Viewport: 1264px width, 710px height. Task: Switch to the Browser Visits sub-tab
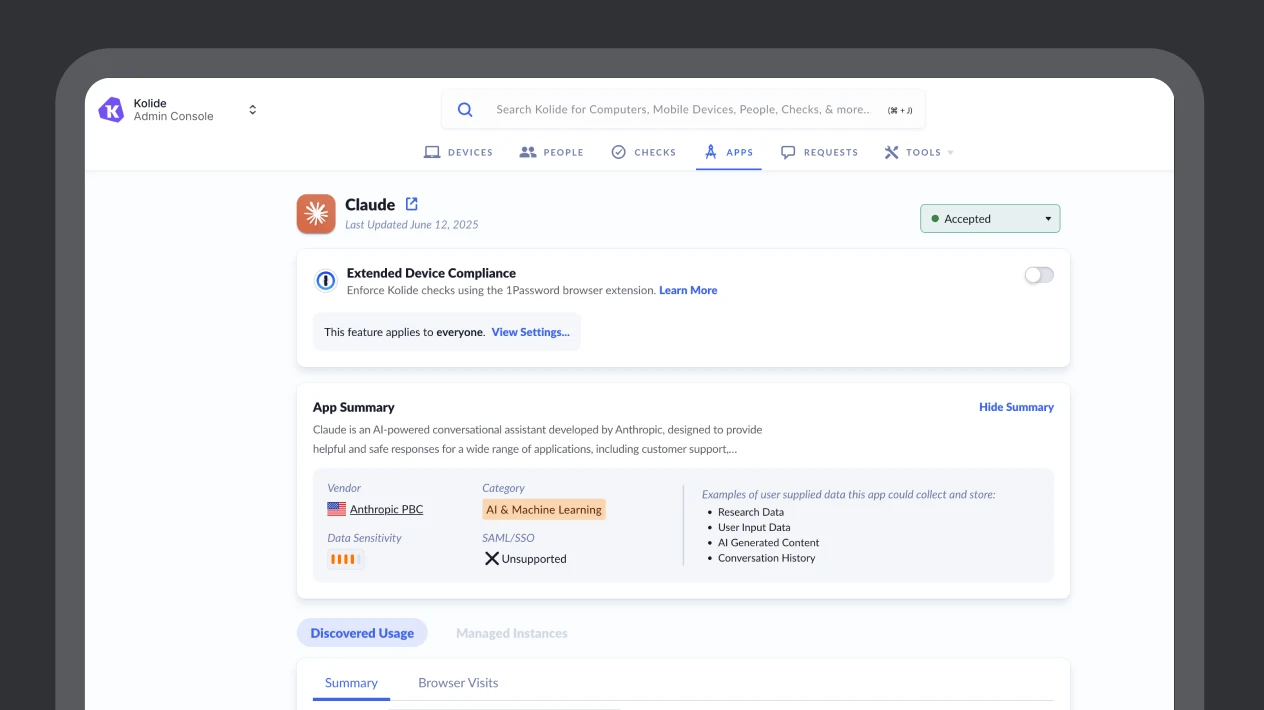[458, 683]
